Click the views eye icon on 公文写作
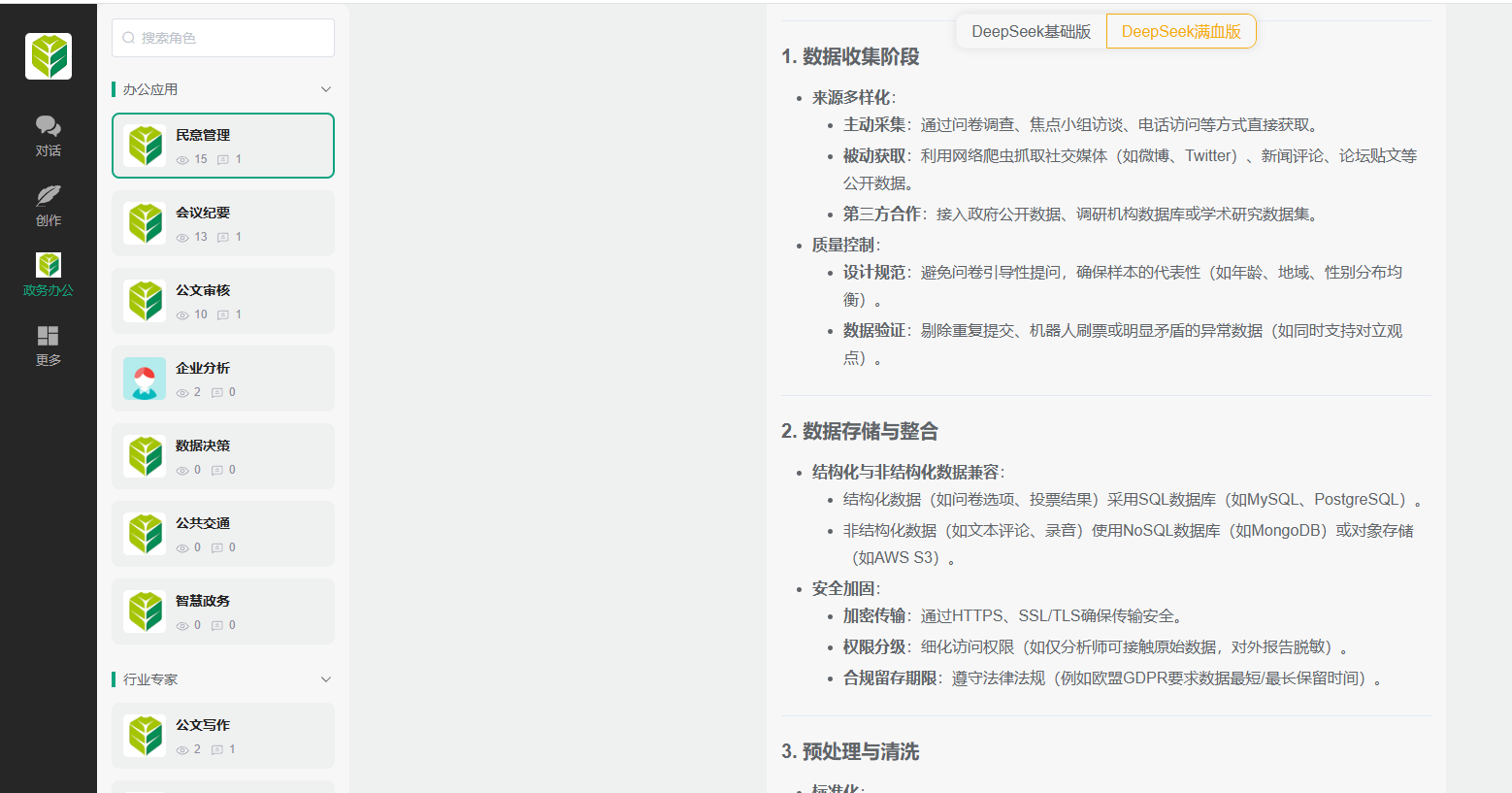 (182, 750)
